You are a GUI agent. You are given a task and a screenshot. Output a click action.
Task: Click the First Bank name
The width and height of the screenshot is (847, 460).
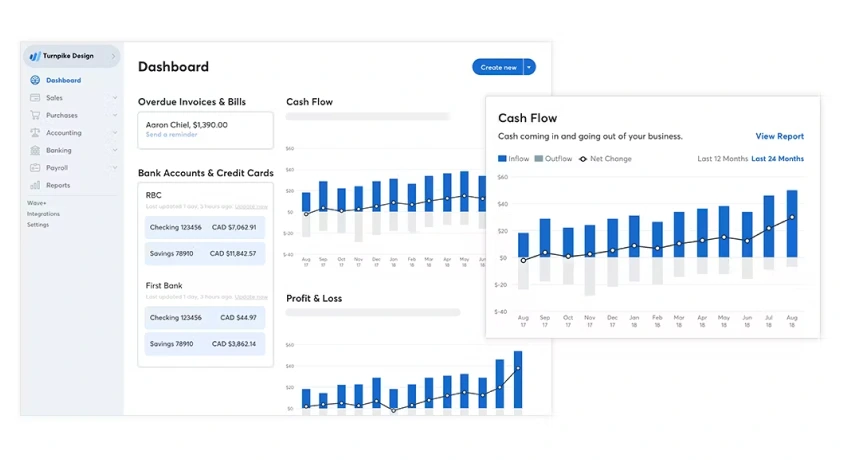(x=164, y=285)
